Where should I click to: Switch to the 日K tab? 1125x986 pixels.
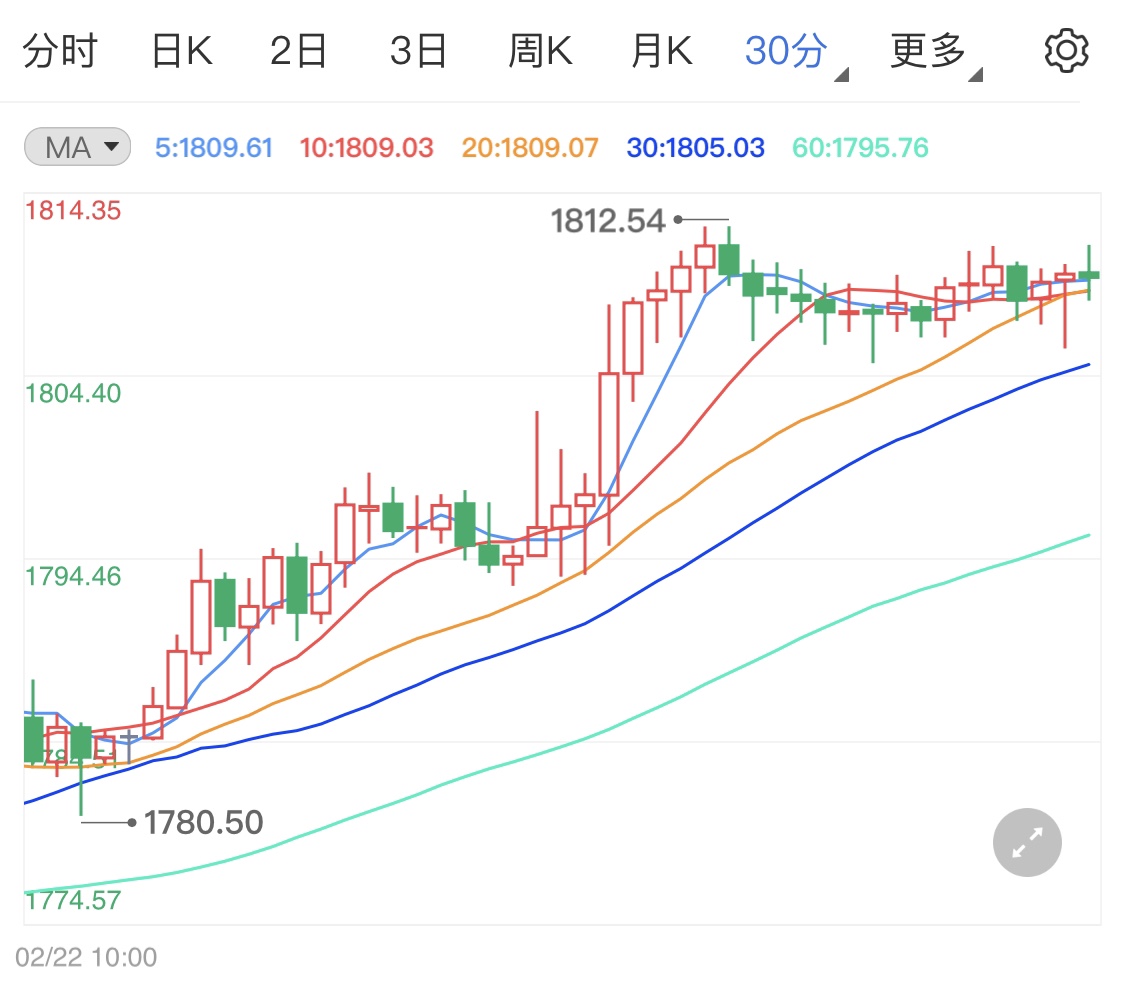pyautogui.click(x=182, y=51)
